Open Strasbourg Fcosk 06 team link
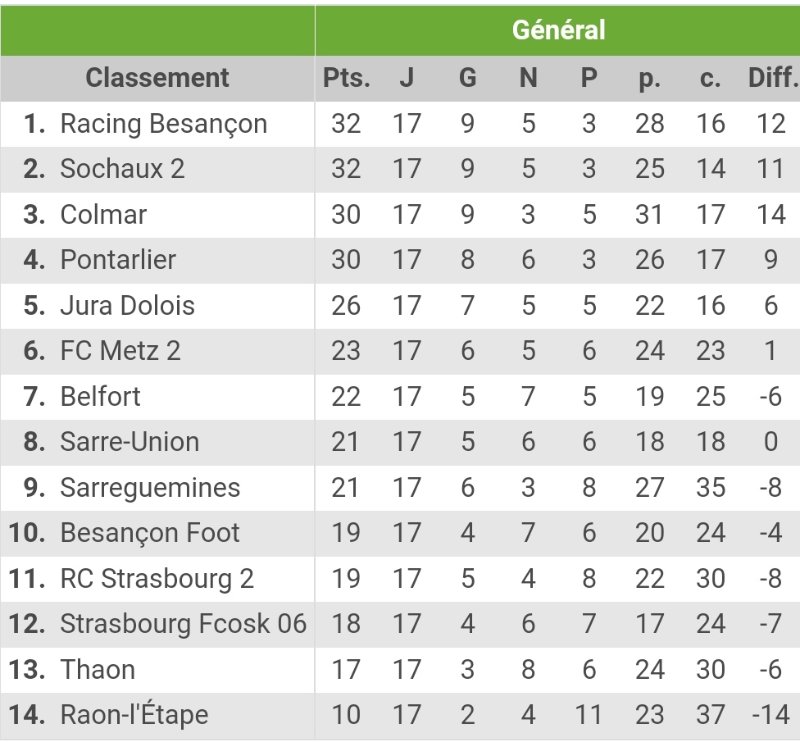Image resolution: width=800 pixels, height=742 pixels. (x=183, y=624)
